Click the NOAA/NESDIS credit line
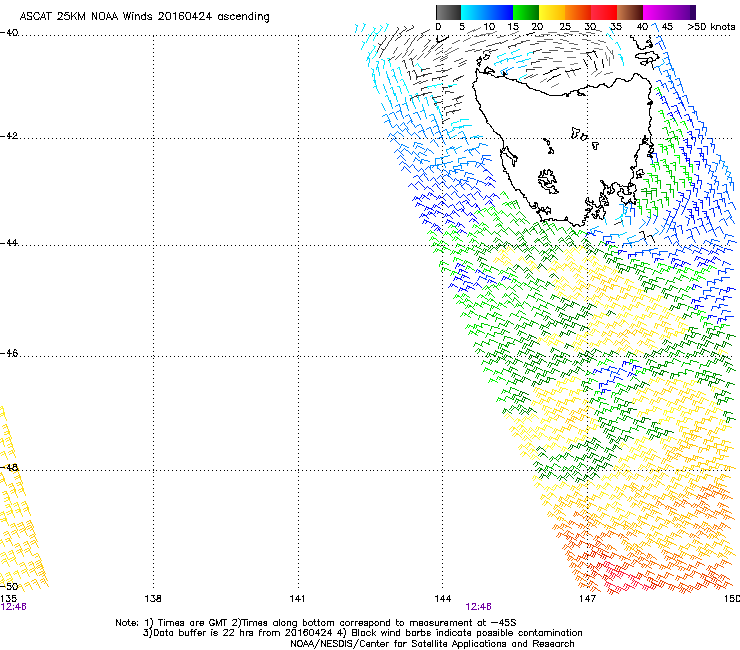The height and width of the screenshot is (650, 740). [432, 644]
